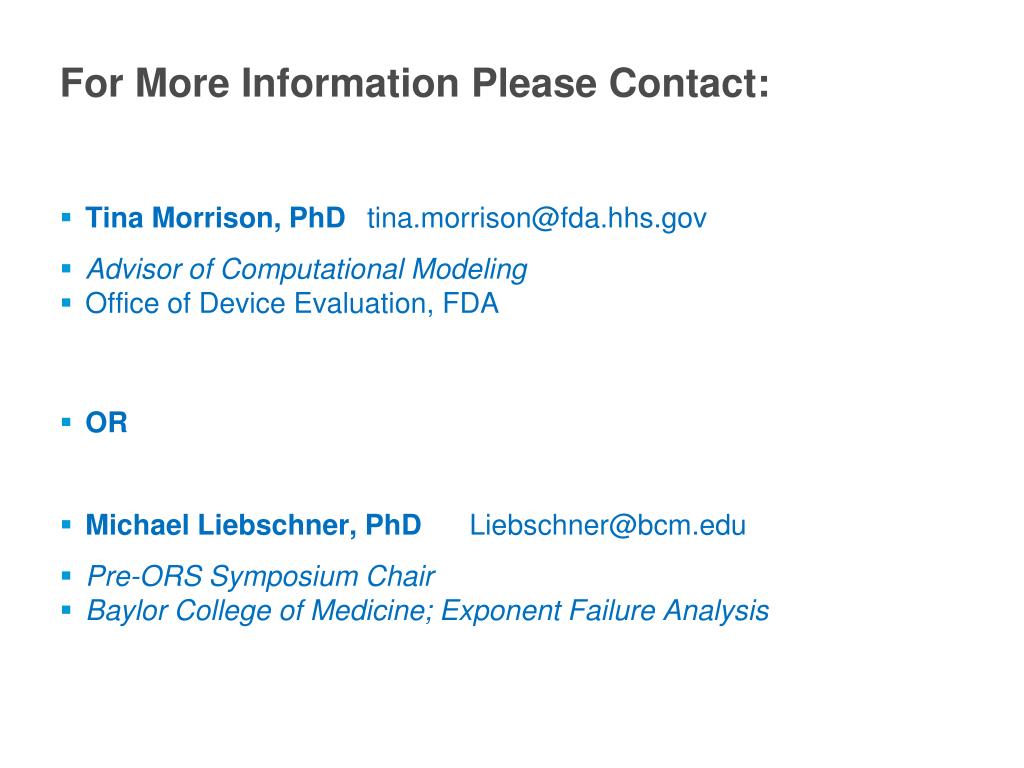Click the Liebschner@bcm.edu email address
Screen dimensions: 1024x768
click(x=607, y=525)
